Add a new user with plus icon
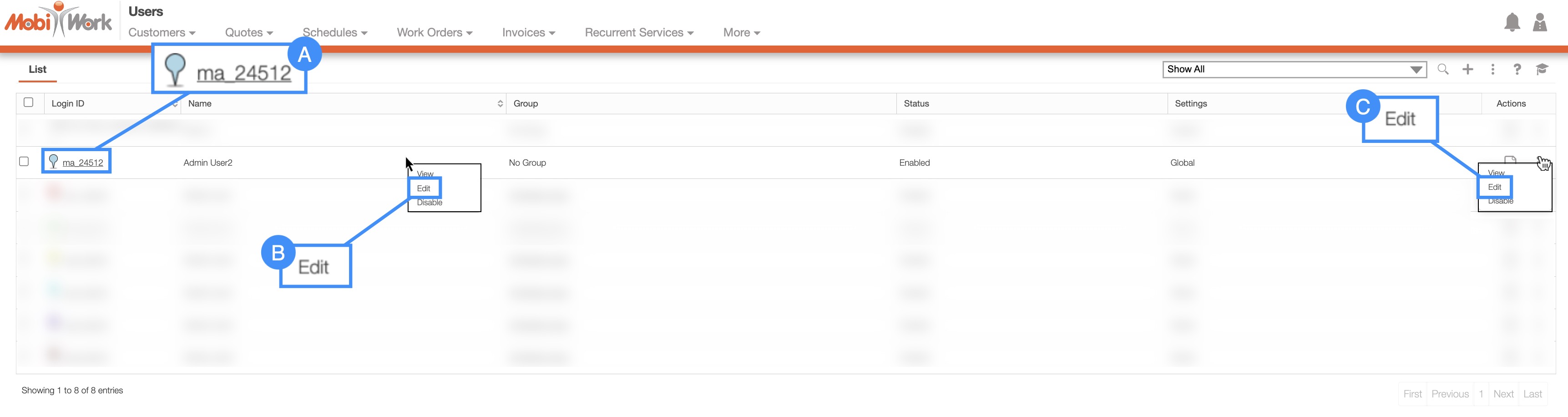The height and width of the screenshot is (417, 1568). (x=1467, y=69)
